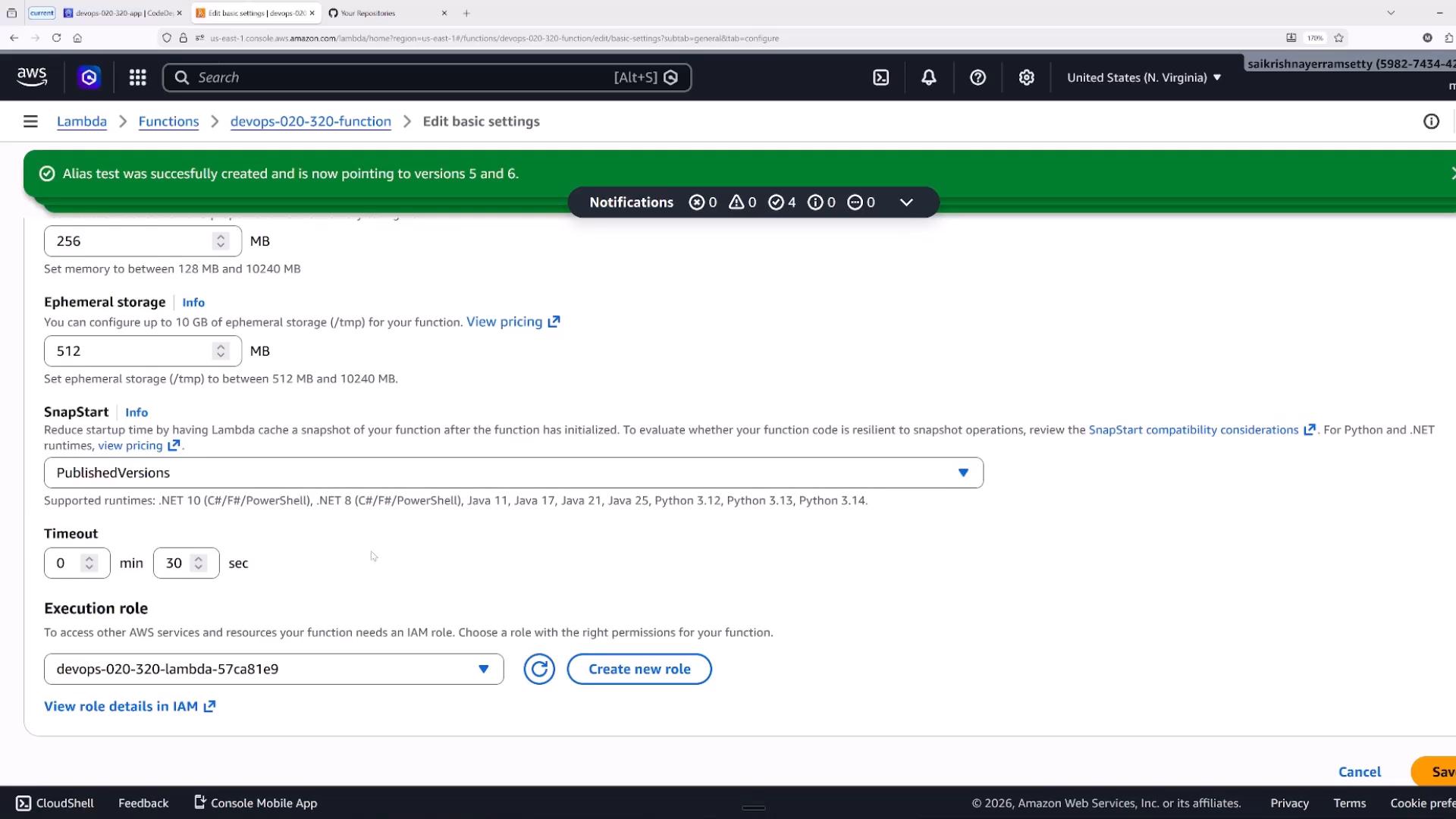Open CloudShell terminal icon in top bar
The height and width of the screenshot is (819, 1456).
(x=880, y=77)
